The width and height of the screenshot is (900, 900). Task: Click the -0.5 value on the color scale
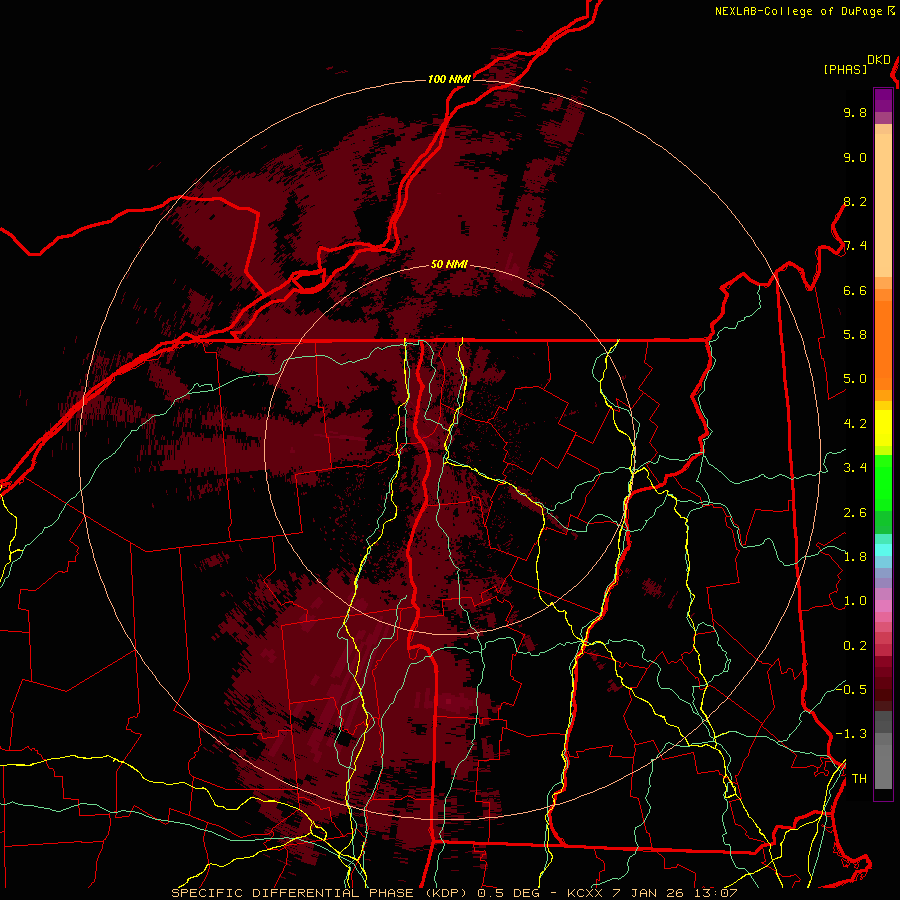pos(851,690)
